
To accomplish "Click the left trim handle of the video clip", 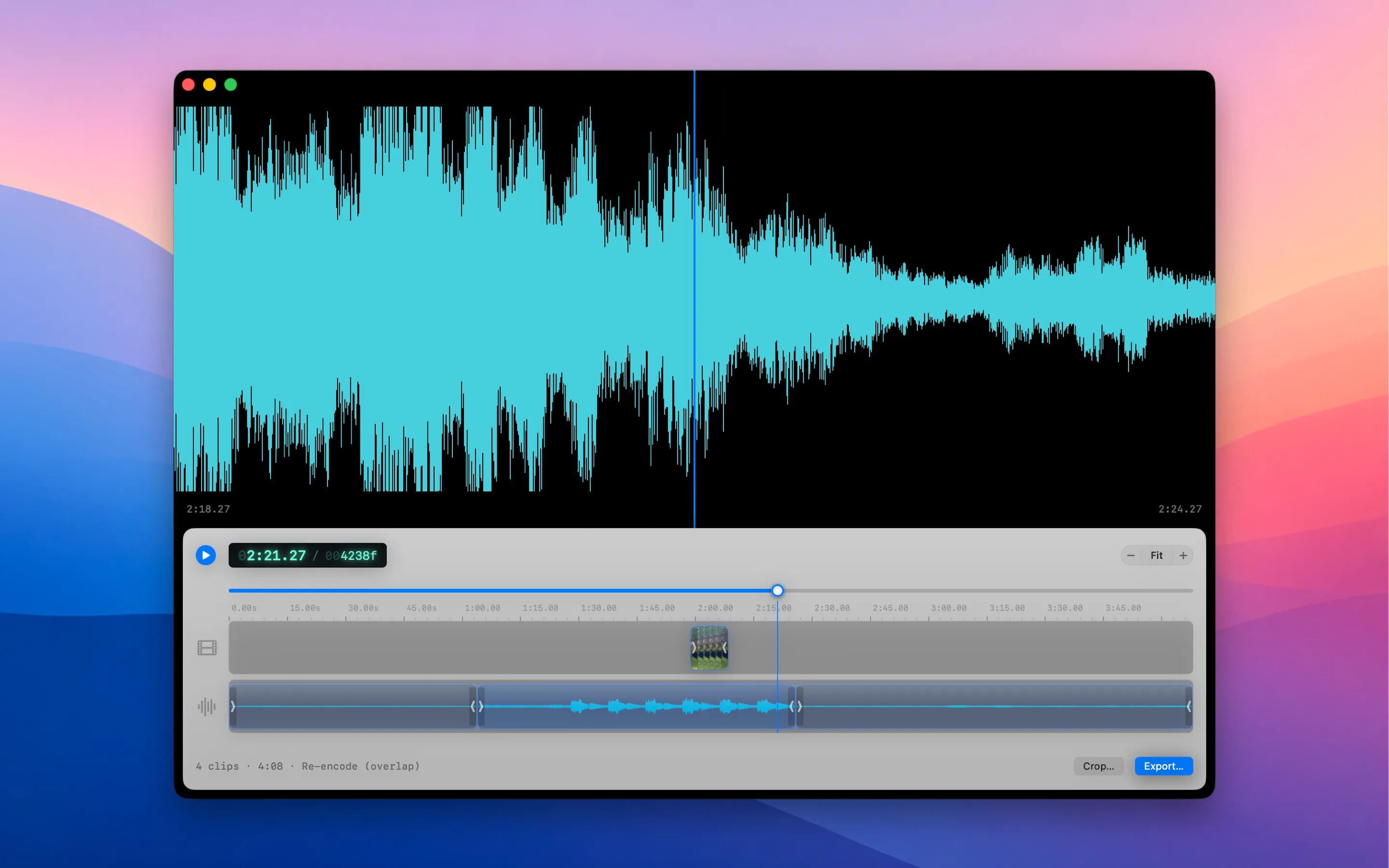I will (694, 648).
